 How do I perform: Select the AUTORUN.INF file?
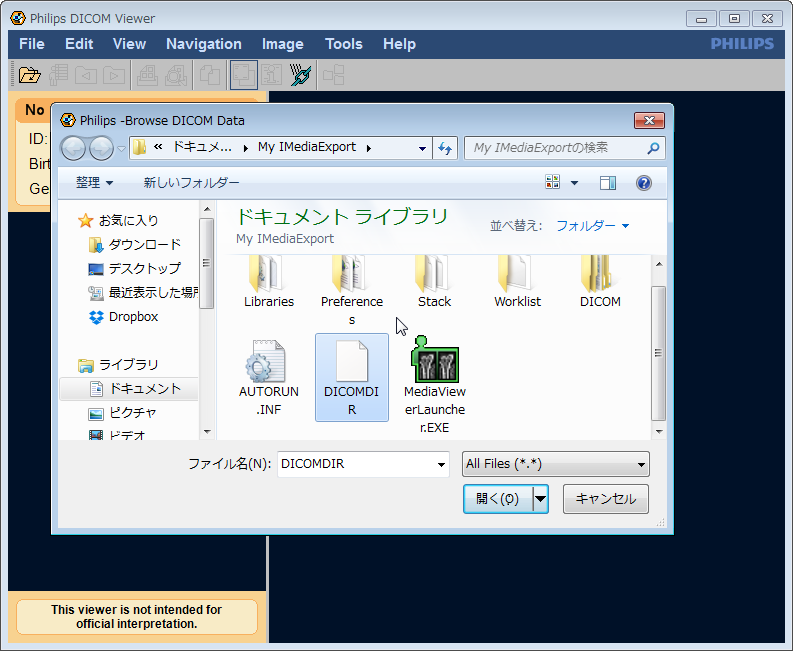(269, 378)
